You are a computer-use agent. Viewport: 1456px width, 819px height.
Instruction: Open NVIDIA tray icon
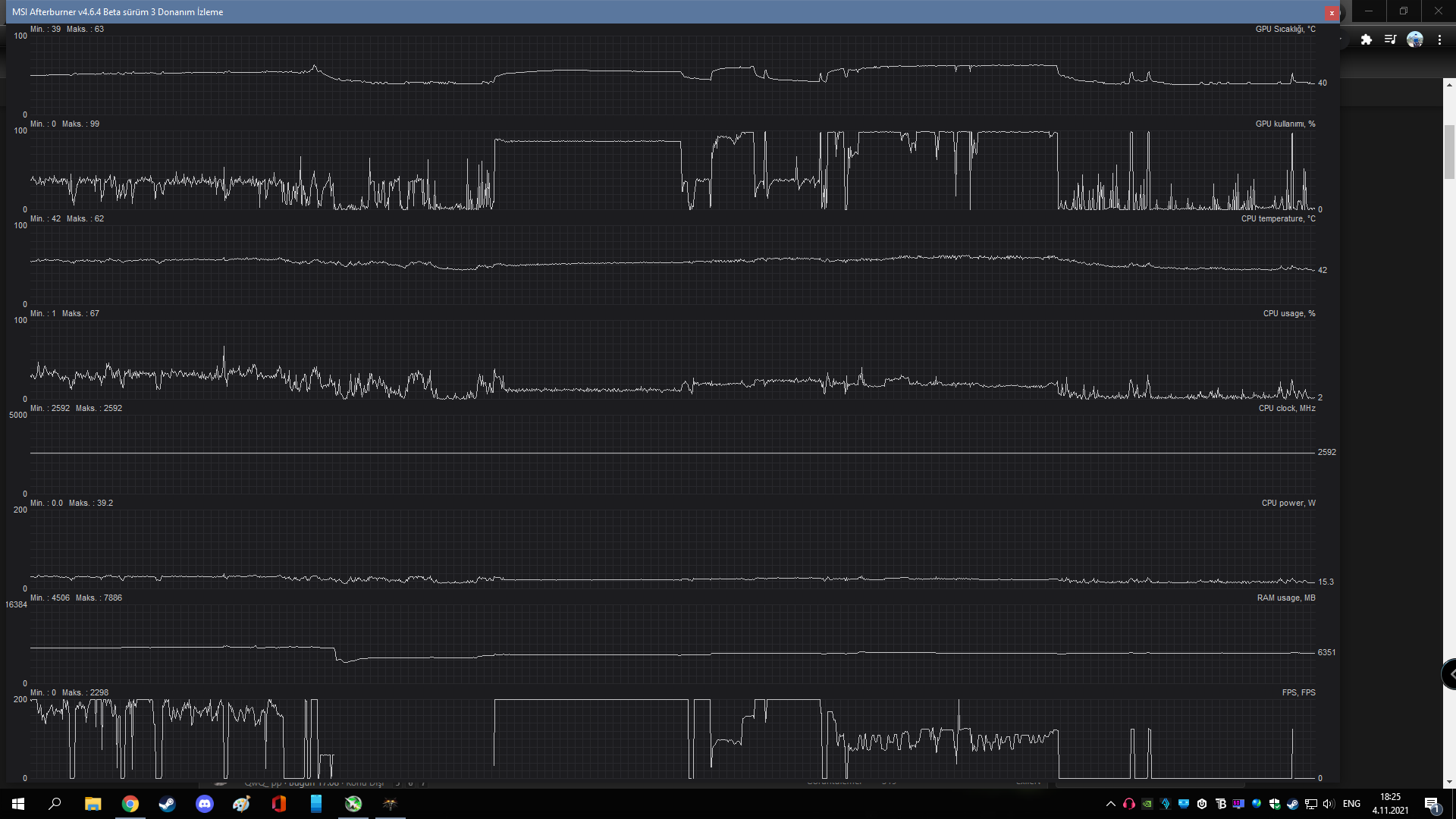[1147, 804]
